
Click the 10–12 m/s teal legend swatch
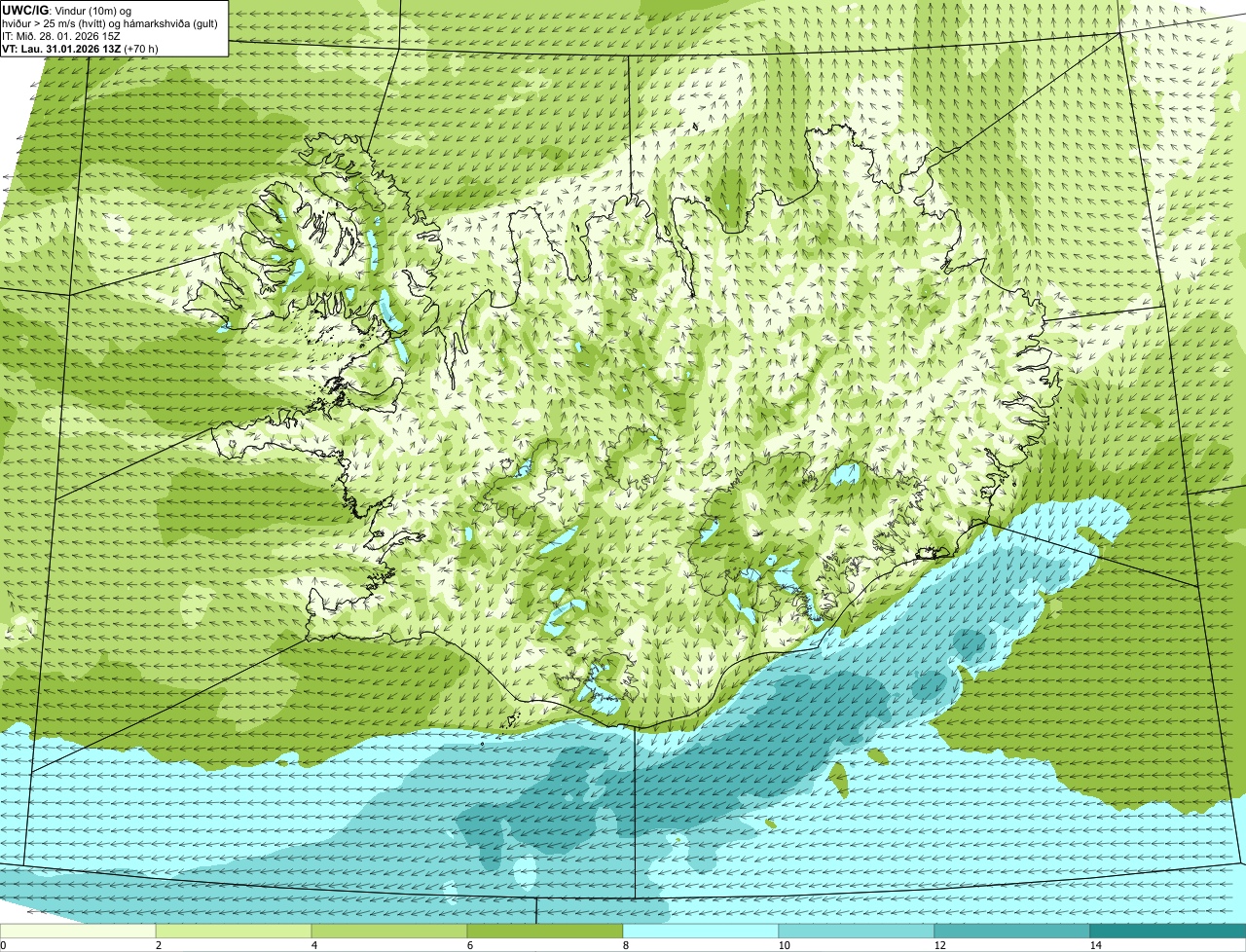tap(857, 932)
